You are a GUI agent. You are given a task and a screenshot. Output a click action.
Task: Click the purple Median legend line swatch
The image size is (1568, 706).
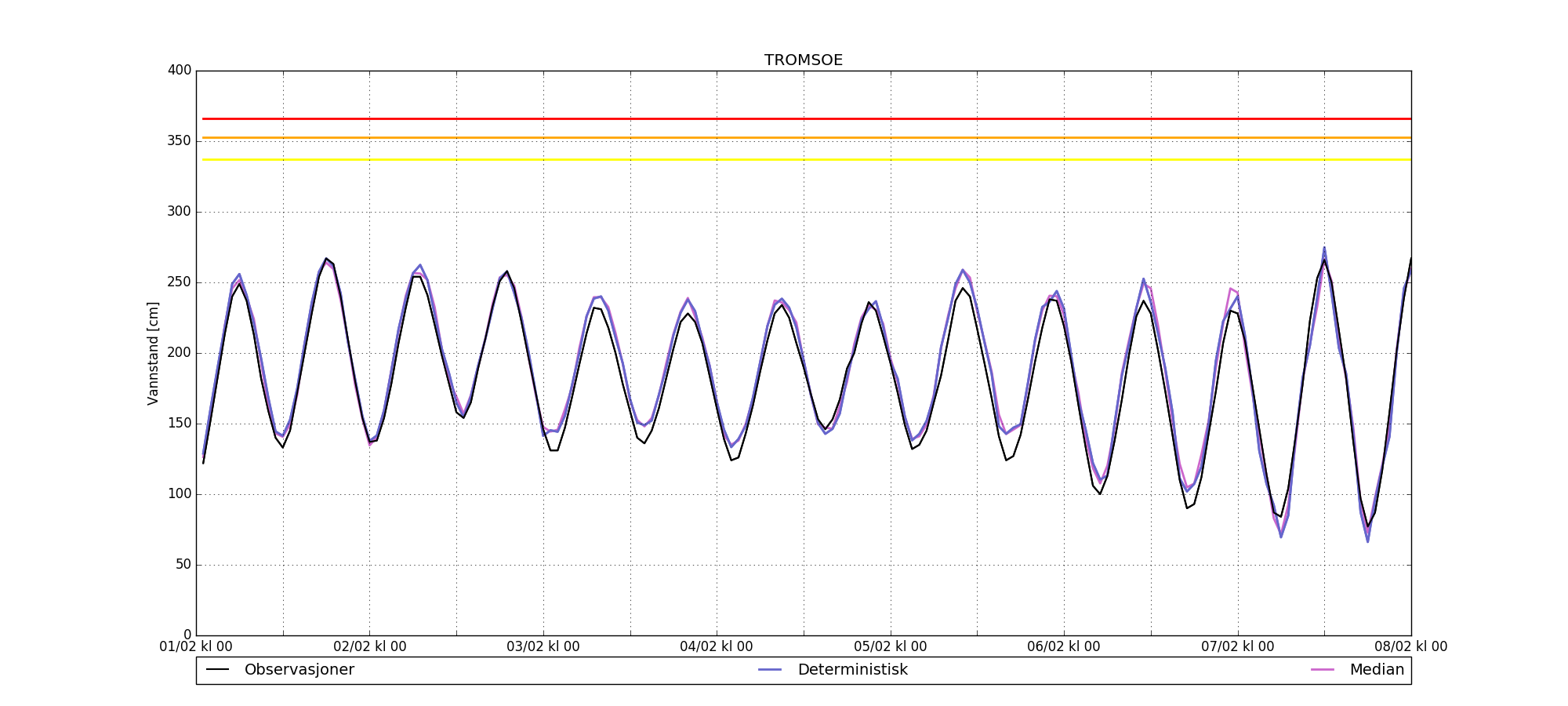coord(1323,670)
